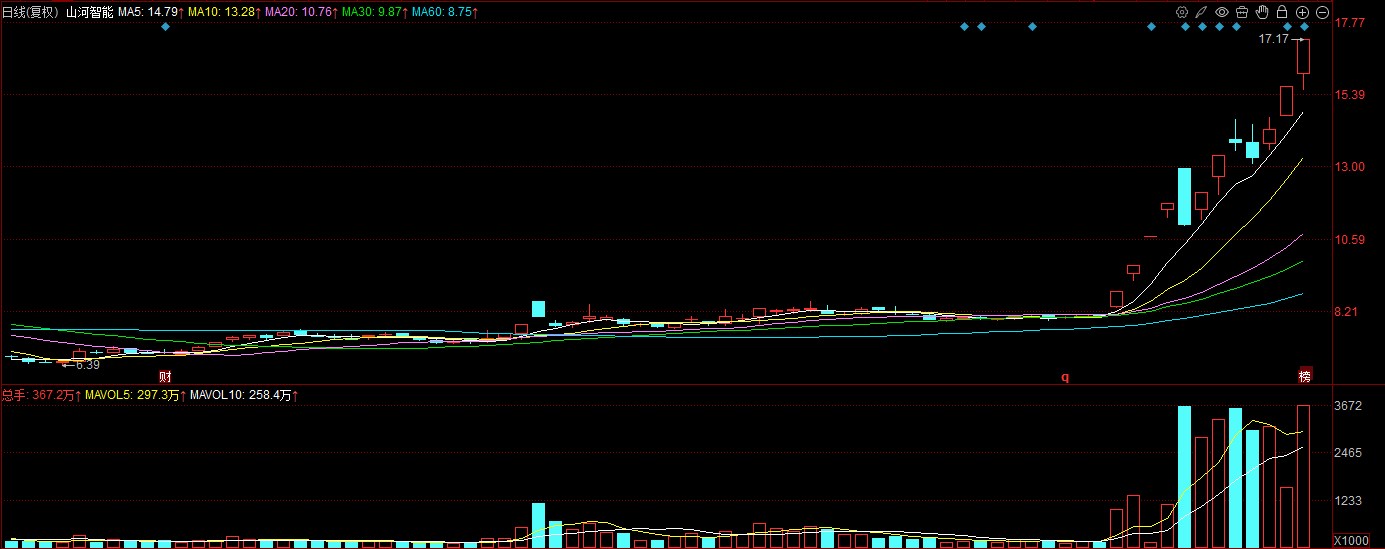1385x549 pixels.
Task: Click the 日线(复权) period label
Action: point(30,12)
